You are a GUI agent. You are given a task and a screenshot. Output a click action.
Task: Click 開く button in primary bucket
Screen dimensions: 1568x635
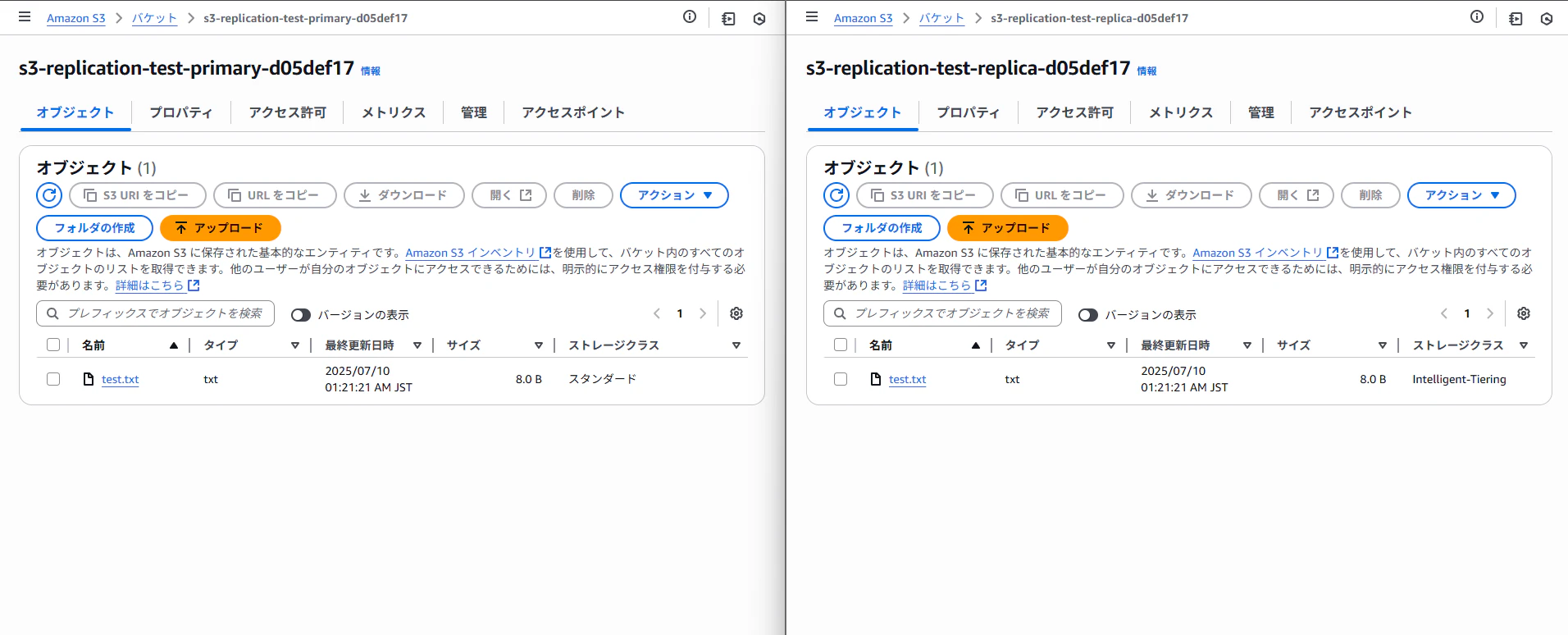point(509,195)
